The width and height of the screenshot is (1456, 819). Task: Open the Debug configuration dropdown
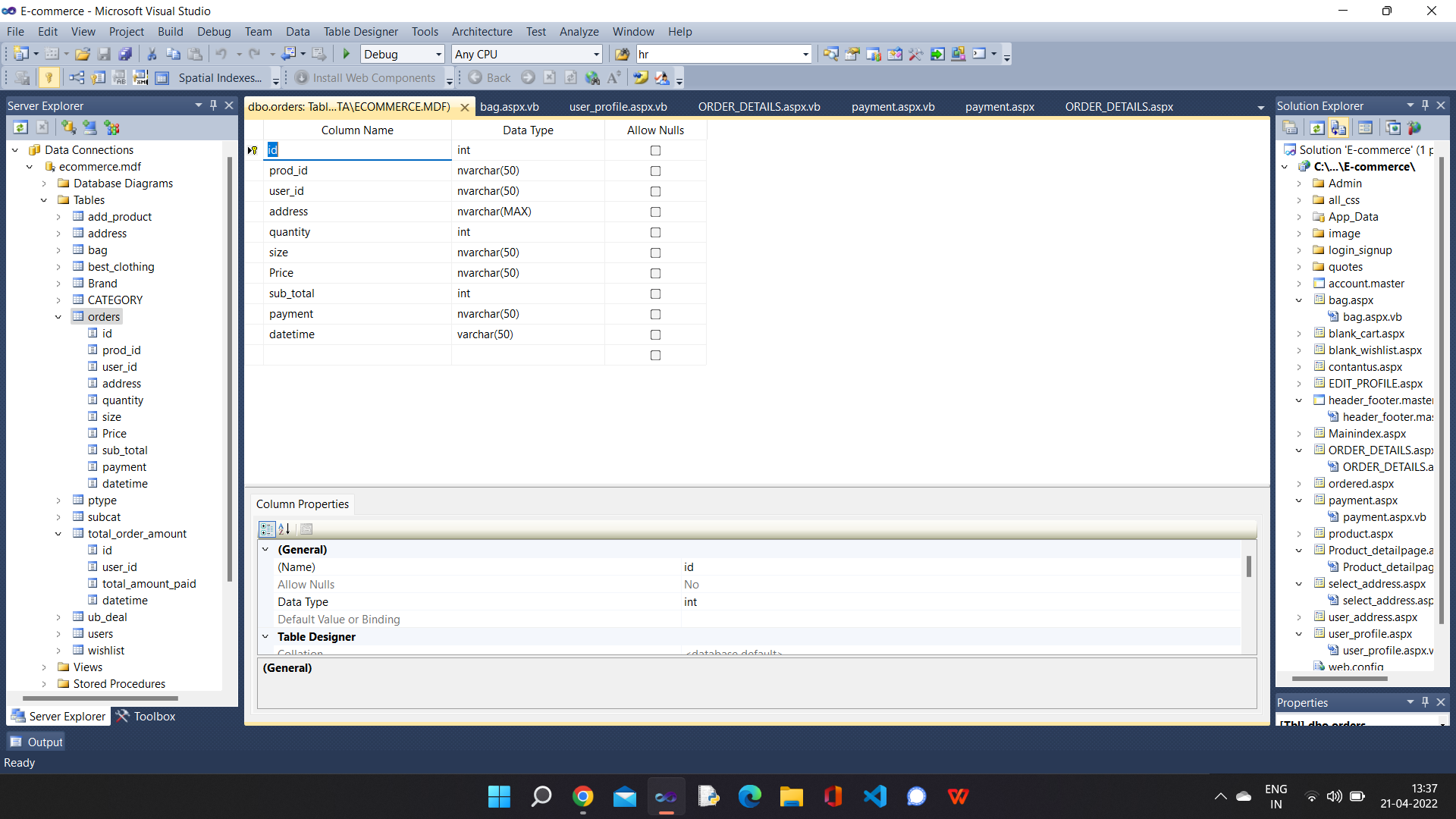tap(438, 54)
